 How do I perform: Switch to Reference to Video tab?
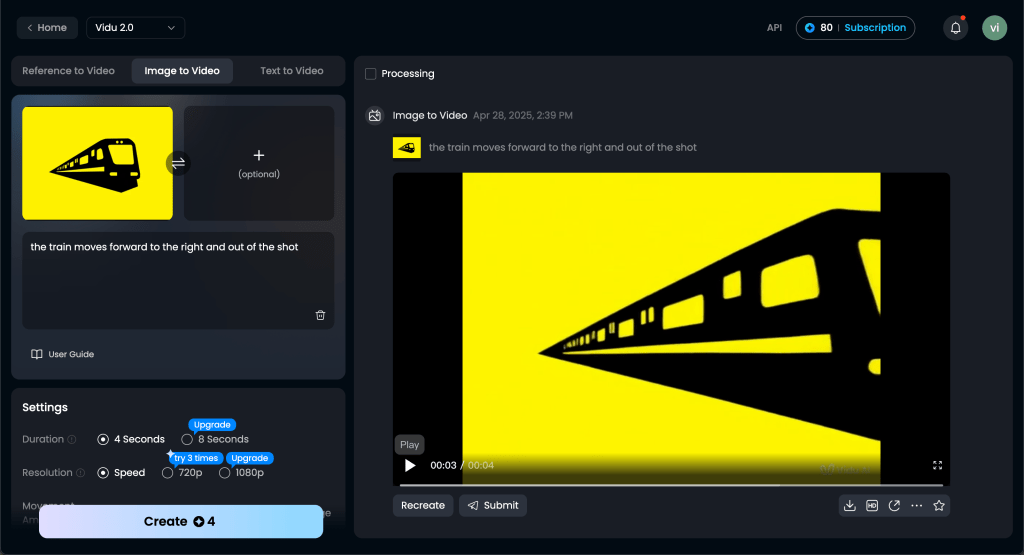click(x=69, y=71)
